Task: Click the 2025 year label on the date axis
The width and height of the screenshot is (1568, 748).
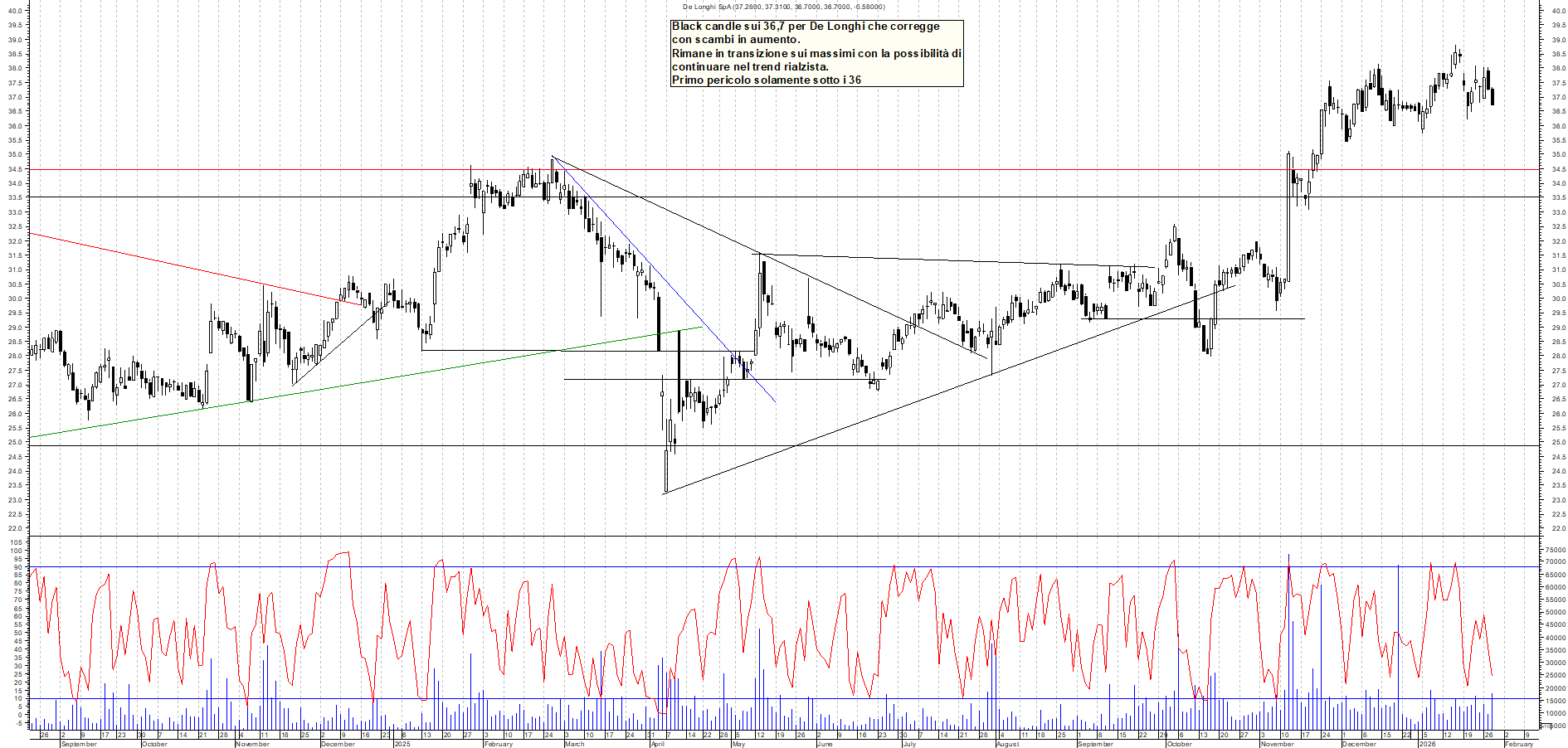Action: (402, 744)
